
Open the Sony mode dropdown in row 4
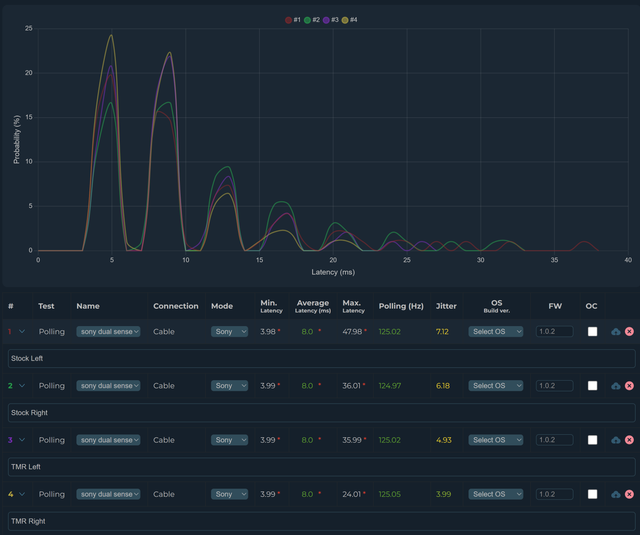pos(229,494)
